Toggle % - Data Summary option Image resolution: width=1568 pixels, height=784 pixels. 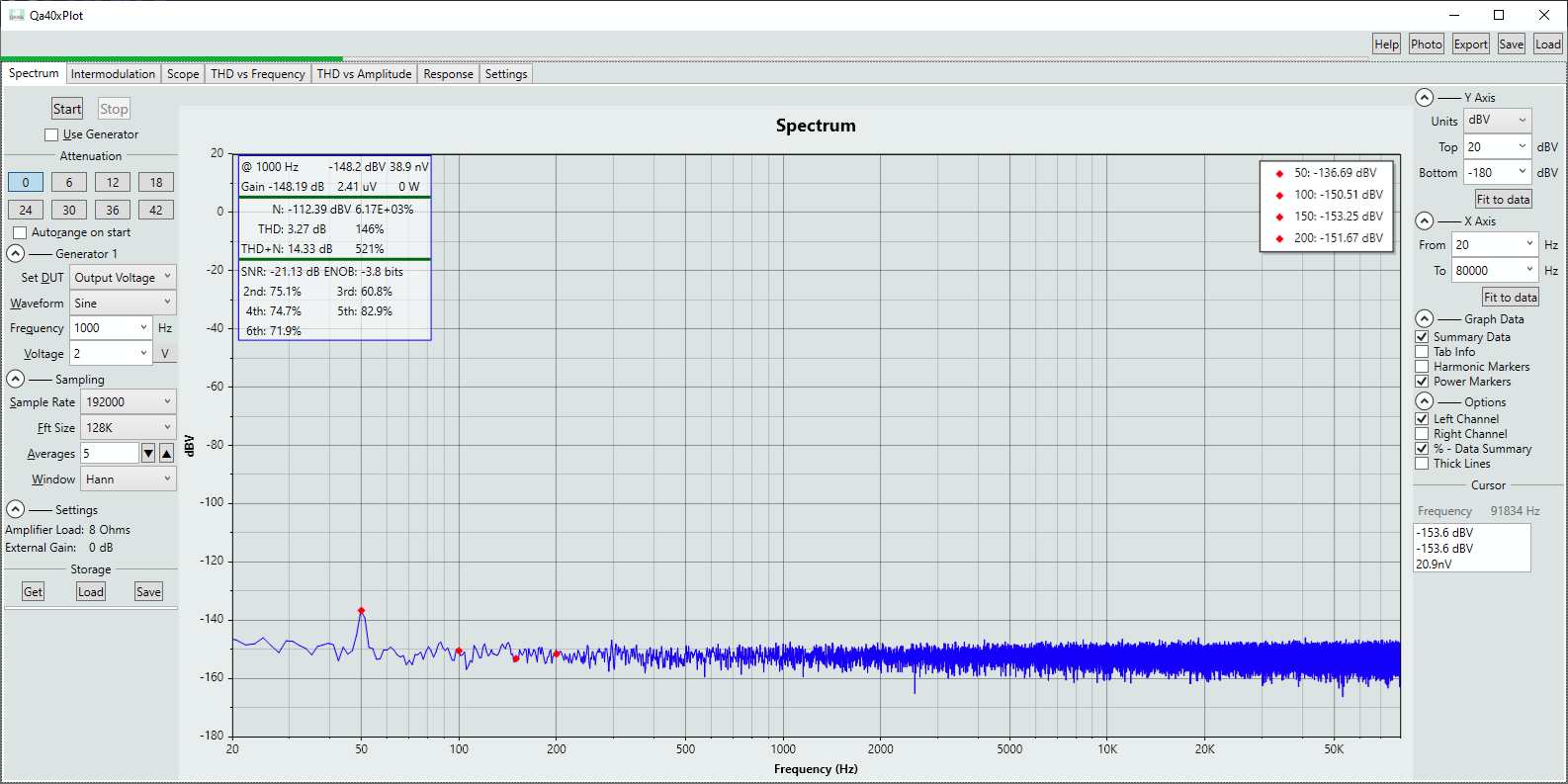coord(1422,449)
